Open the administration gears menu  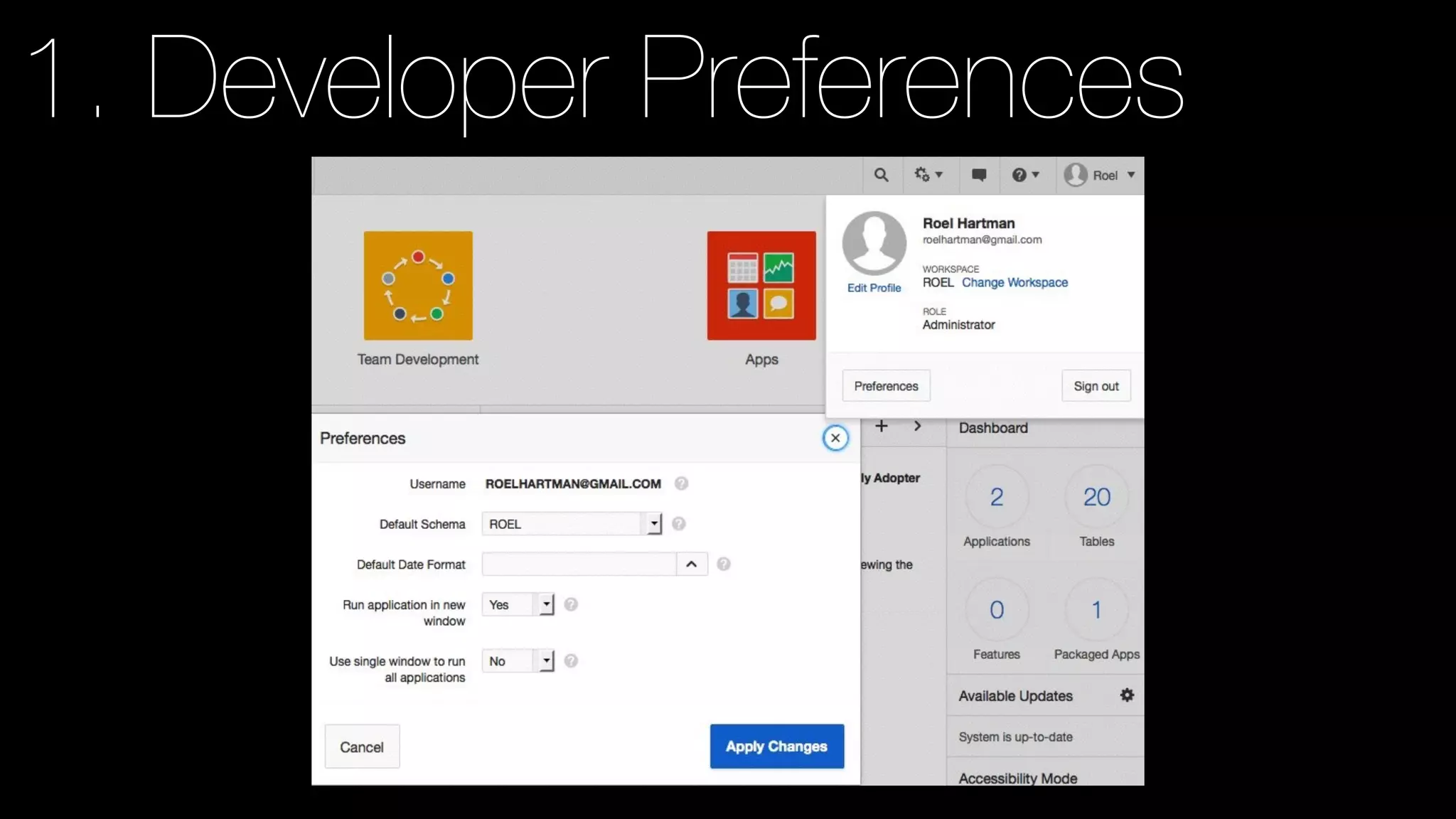coord(928,175)
